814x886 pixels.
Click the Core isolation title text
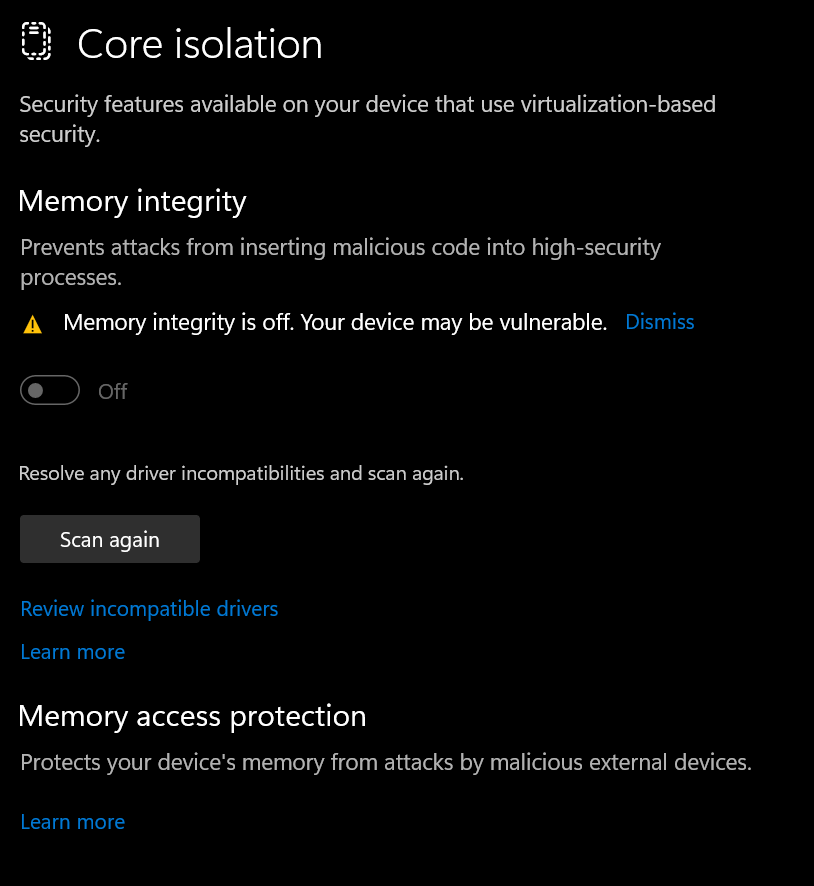(x=199, y=43)
